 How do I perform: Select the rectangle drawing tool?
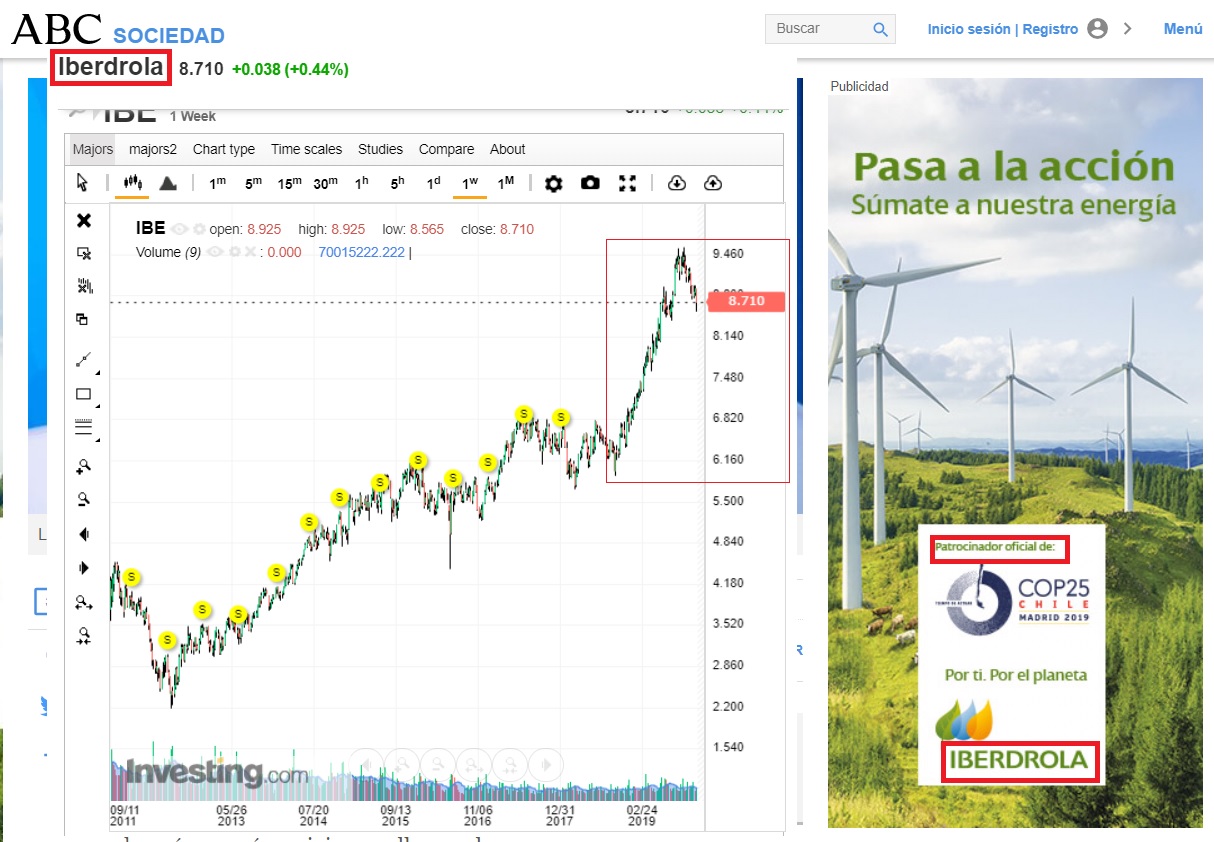click(x=84, y=394)
